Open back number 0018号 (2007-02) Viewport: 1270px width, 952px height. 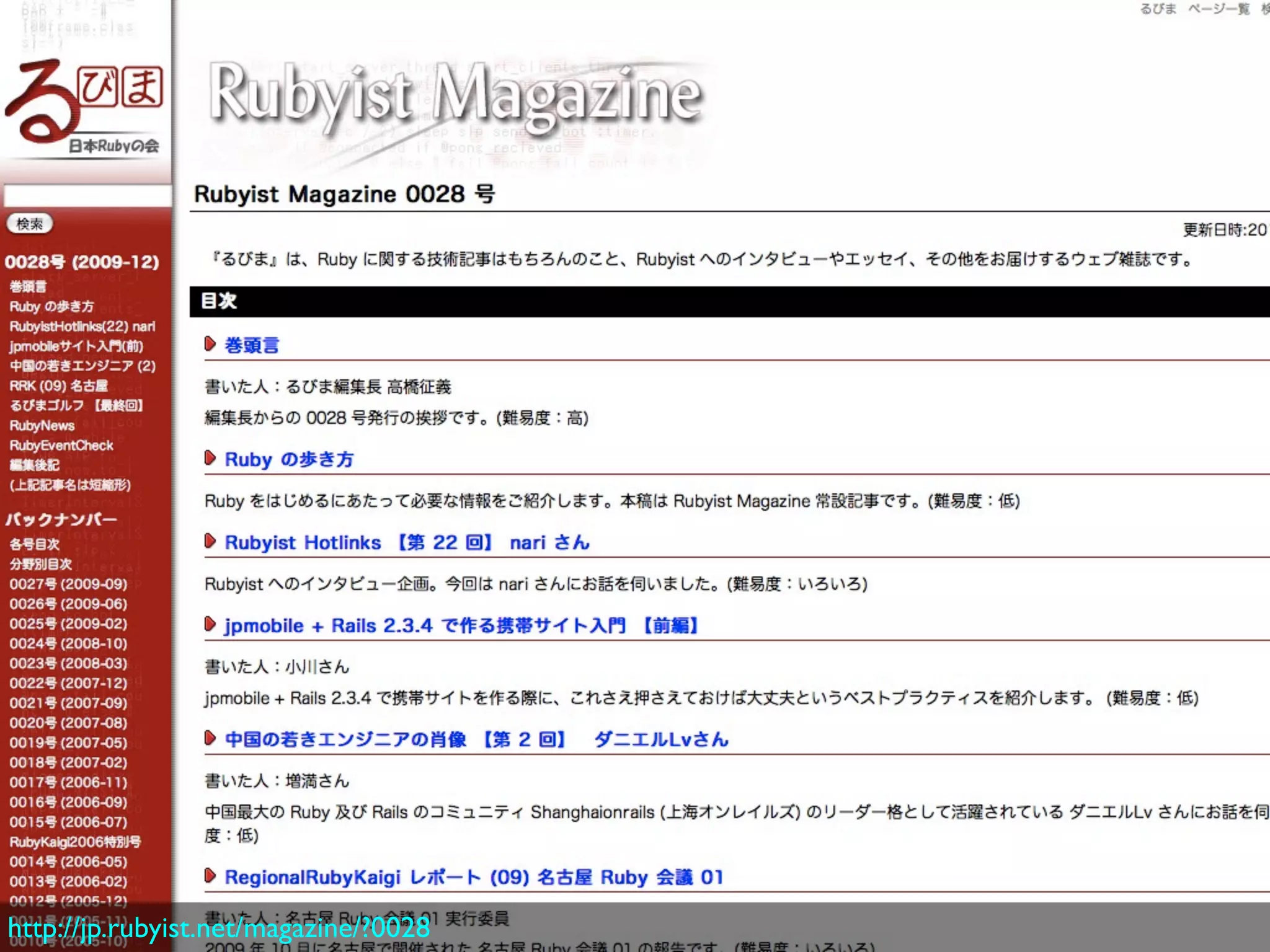pyautogui.click(x=68, y=762)
